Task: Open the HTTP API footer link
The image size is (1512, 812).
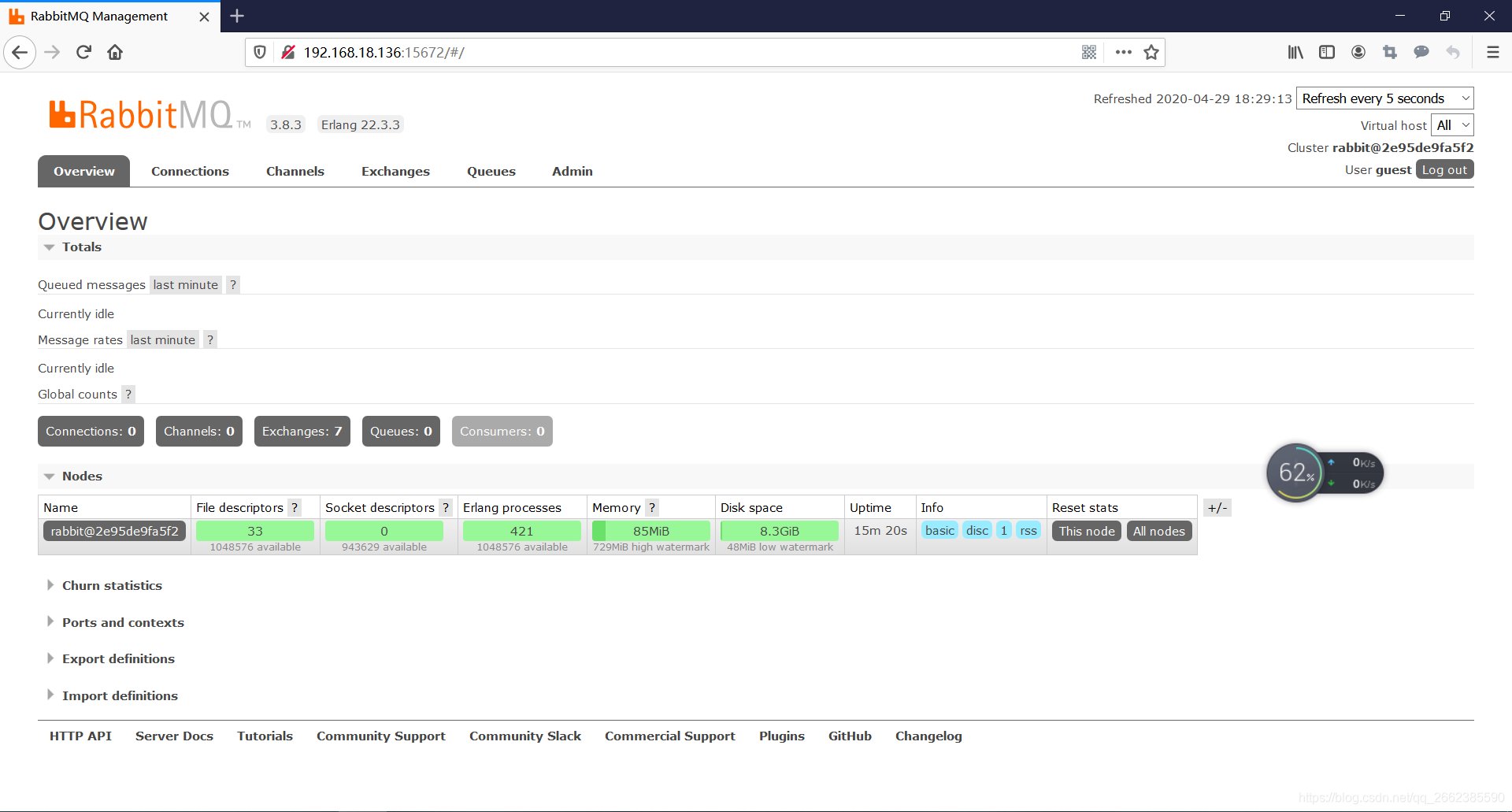Action: pos(80,736)
